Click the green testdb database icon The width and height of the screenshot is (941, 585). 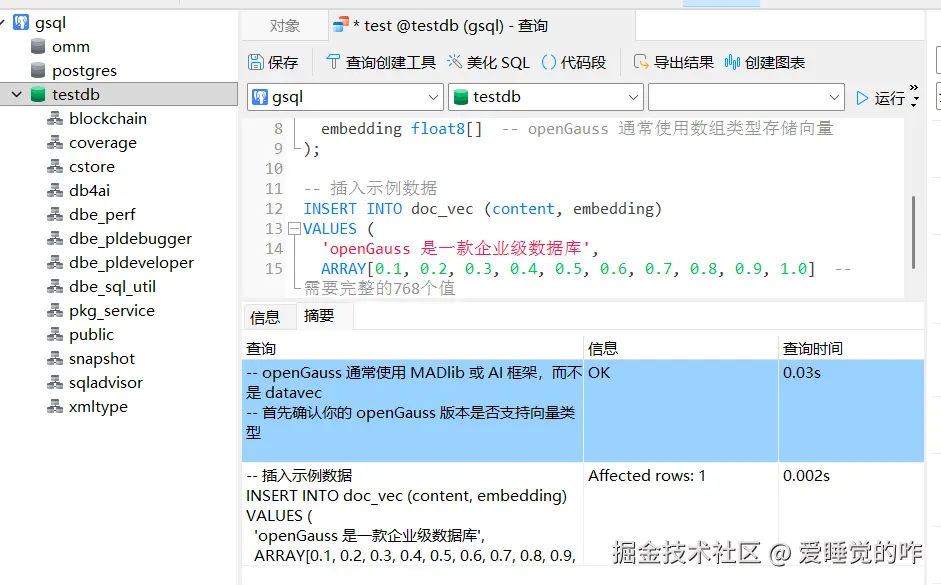(x=38, y=94)
